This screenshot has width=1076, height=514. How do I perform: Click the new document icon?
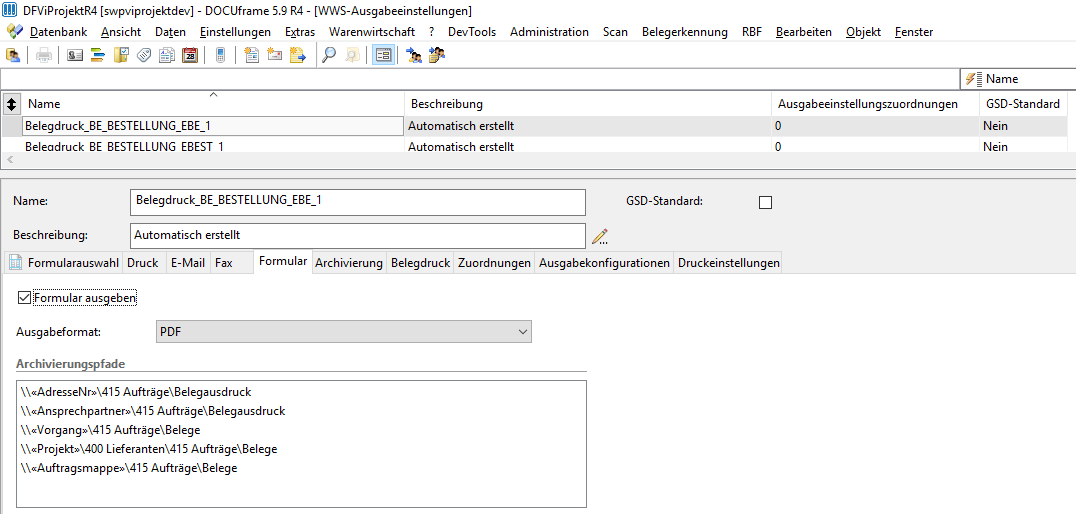[x=252, y=56]
